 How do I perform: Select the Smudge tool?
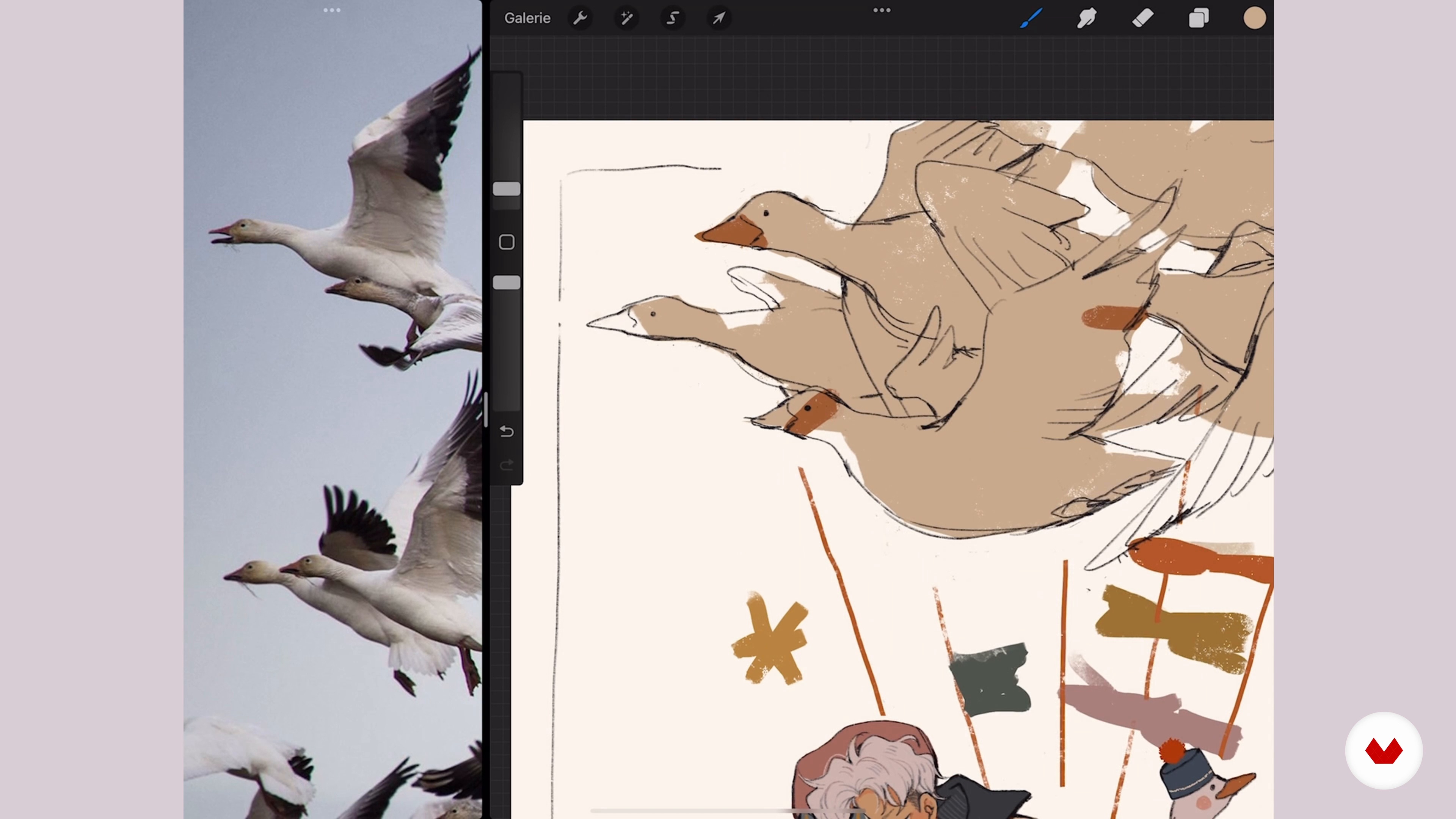pyautogui.click(x=1087, y=18)
